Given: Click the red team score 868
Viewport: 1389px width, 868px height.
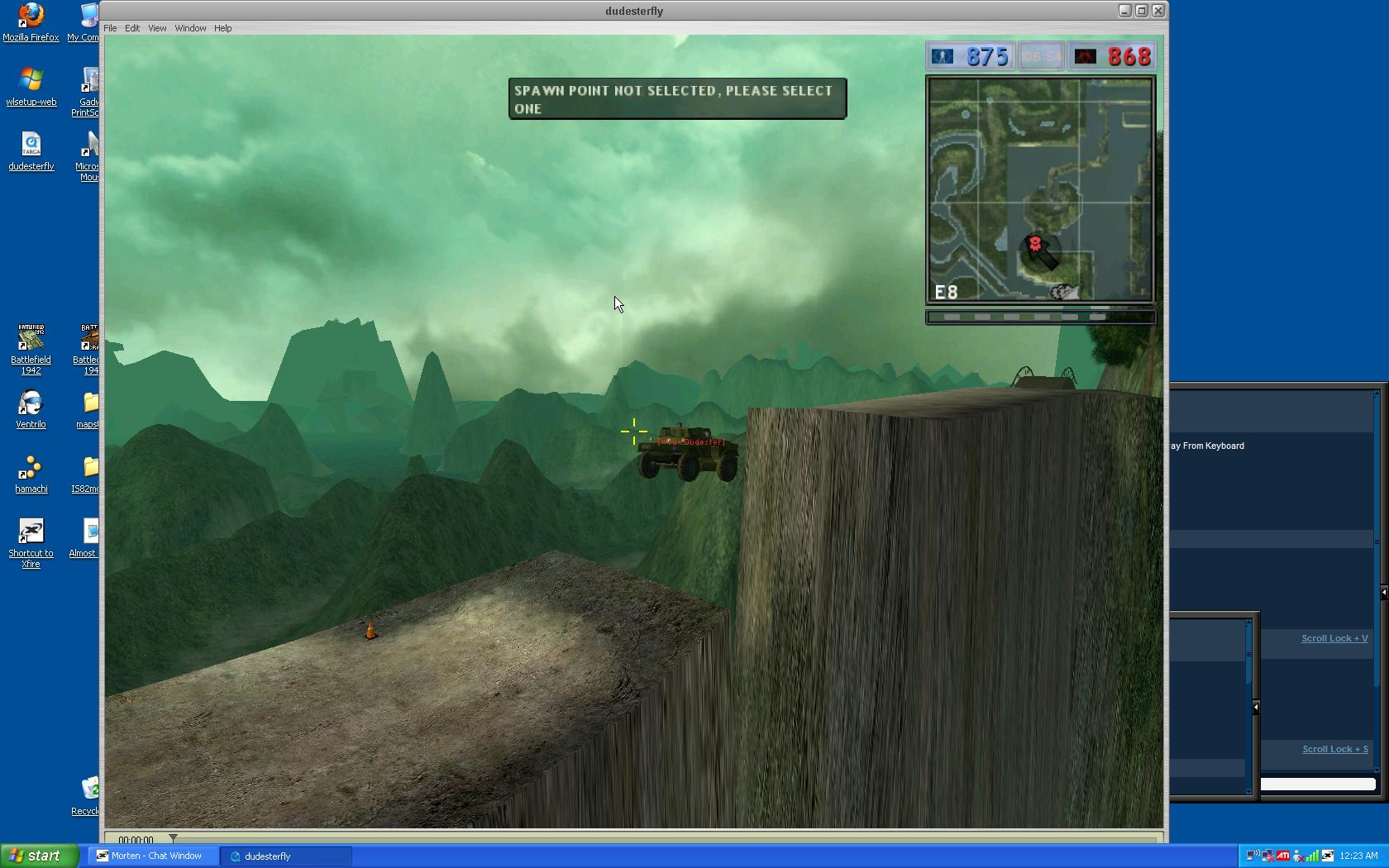Looking at the screenshot, I should pyautogui.click(x=1129, y=56).
